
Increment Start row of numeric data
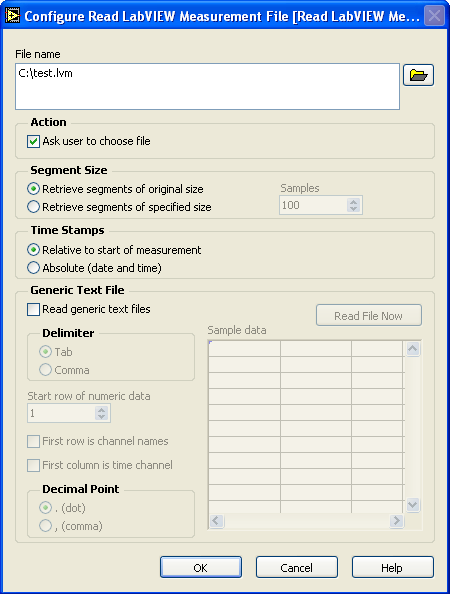pos(101,410)
